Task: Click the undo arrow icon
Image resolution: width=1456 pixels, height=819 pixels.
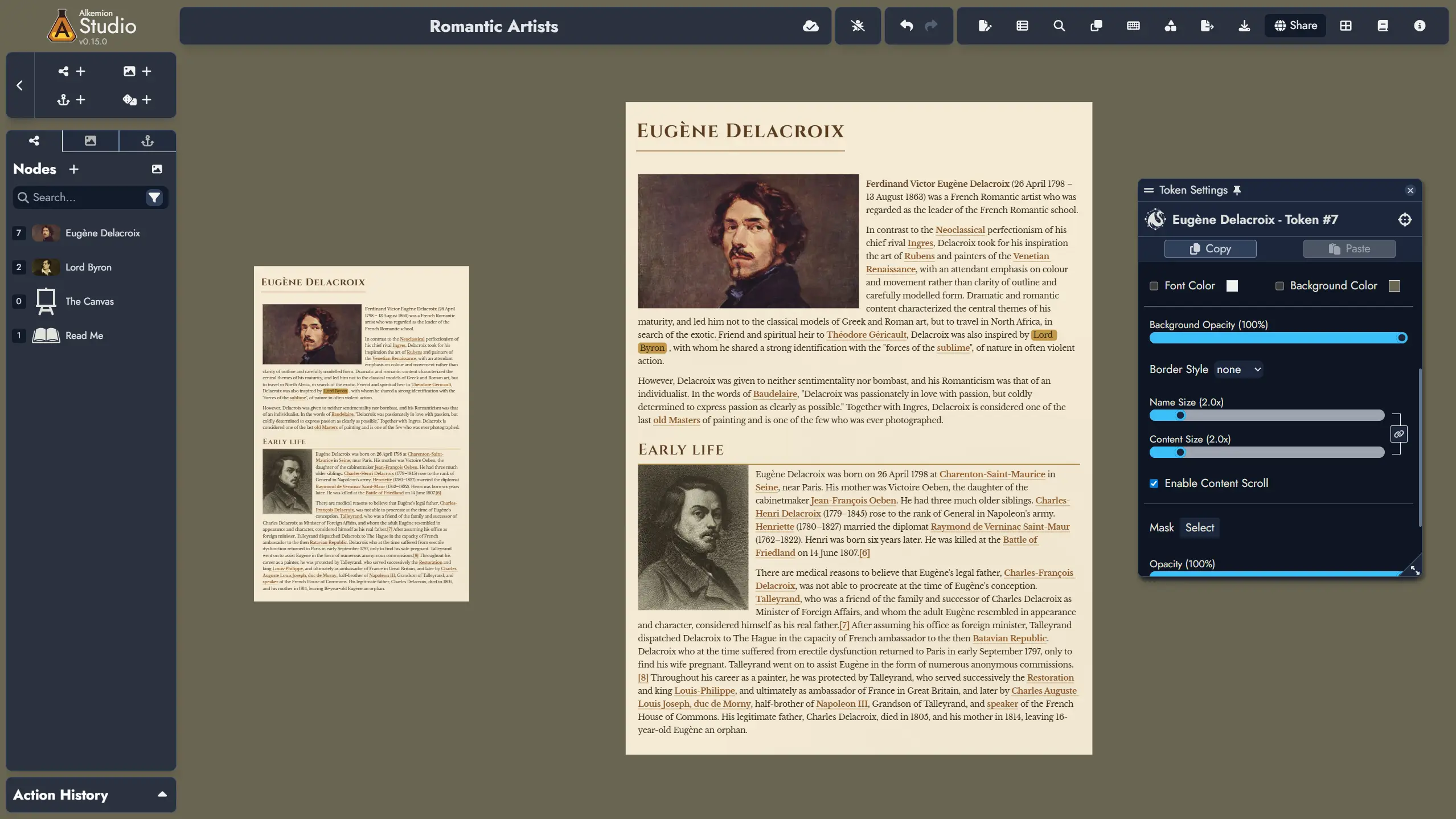Action: [x=906, y=26]
